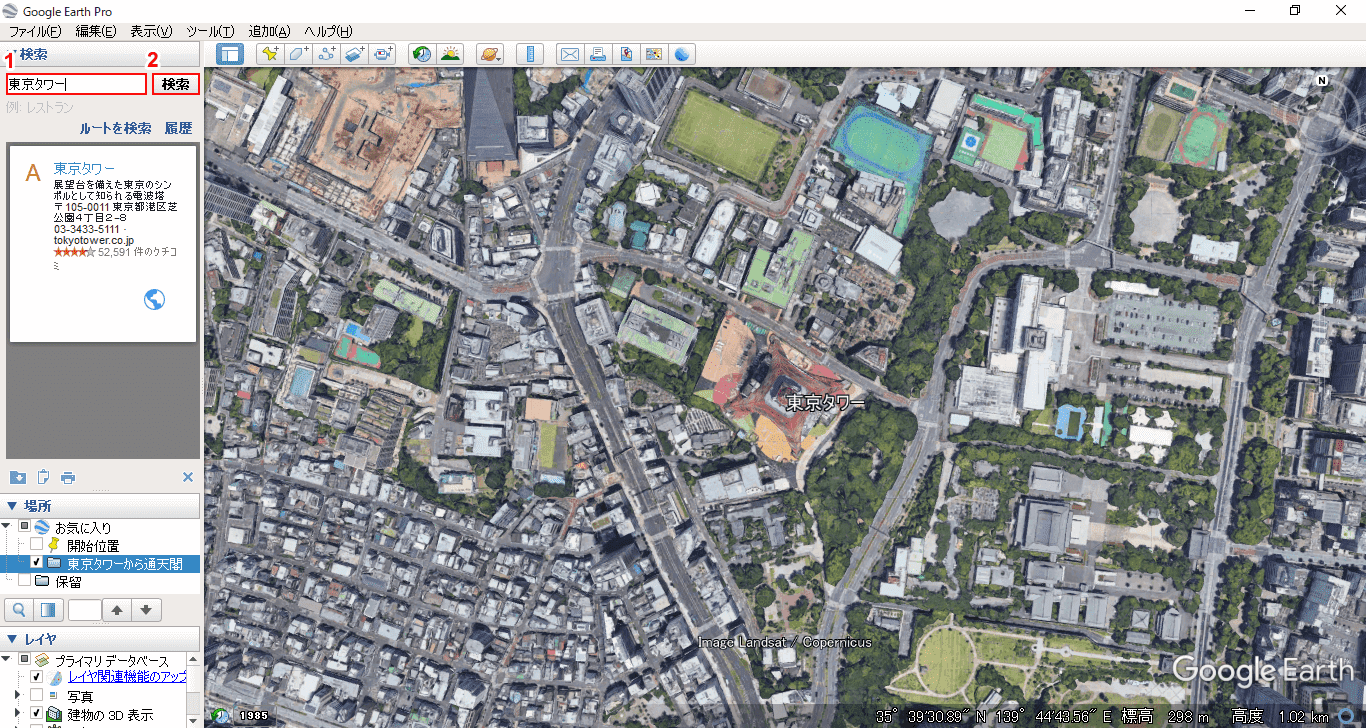Copy search results to My Places folder icon

click(17, 477)
